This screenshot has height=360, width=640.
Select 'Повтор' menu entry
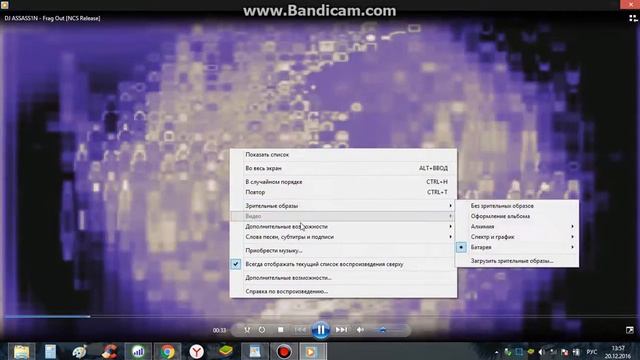343,192
